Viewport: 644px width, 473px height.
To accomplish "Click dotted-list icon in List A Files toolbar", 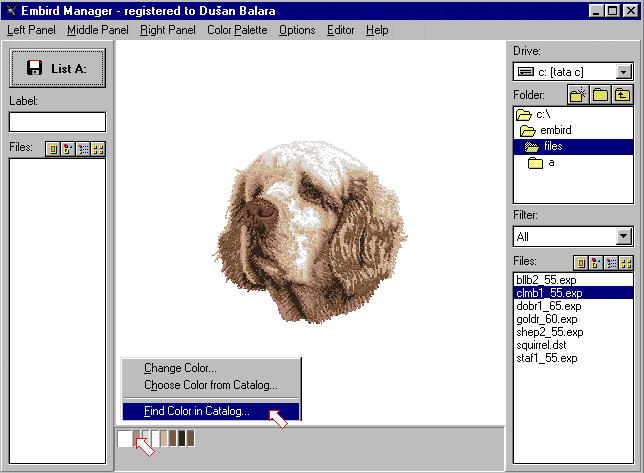I will (x=83, y=149).
